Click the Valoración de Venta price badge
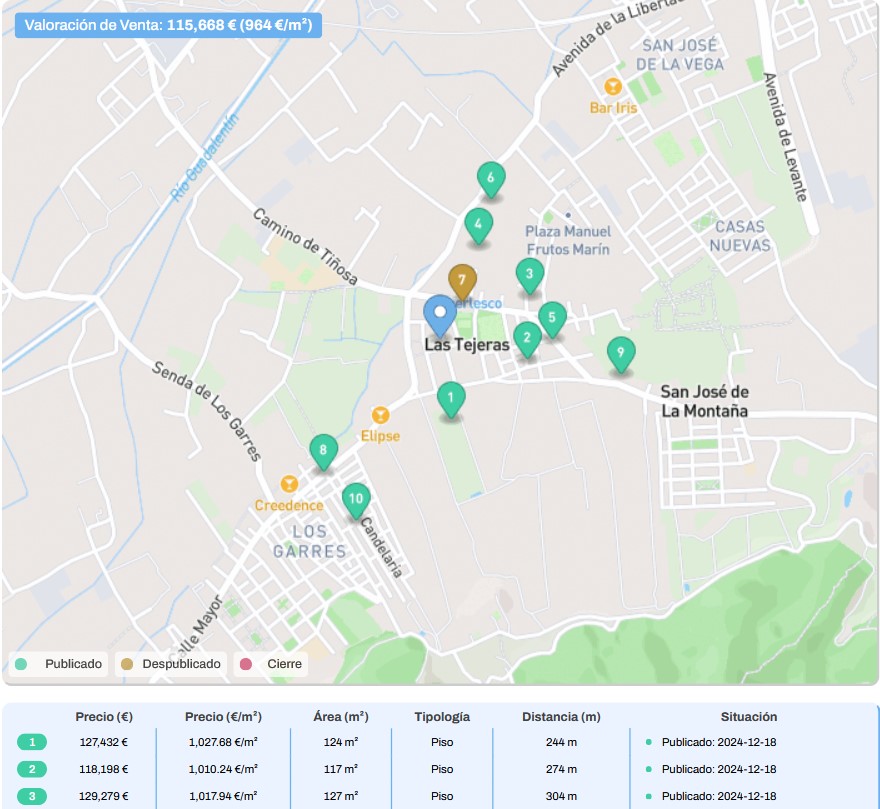This screenshot has width=880, height=809. [x=168, y=25]
